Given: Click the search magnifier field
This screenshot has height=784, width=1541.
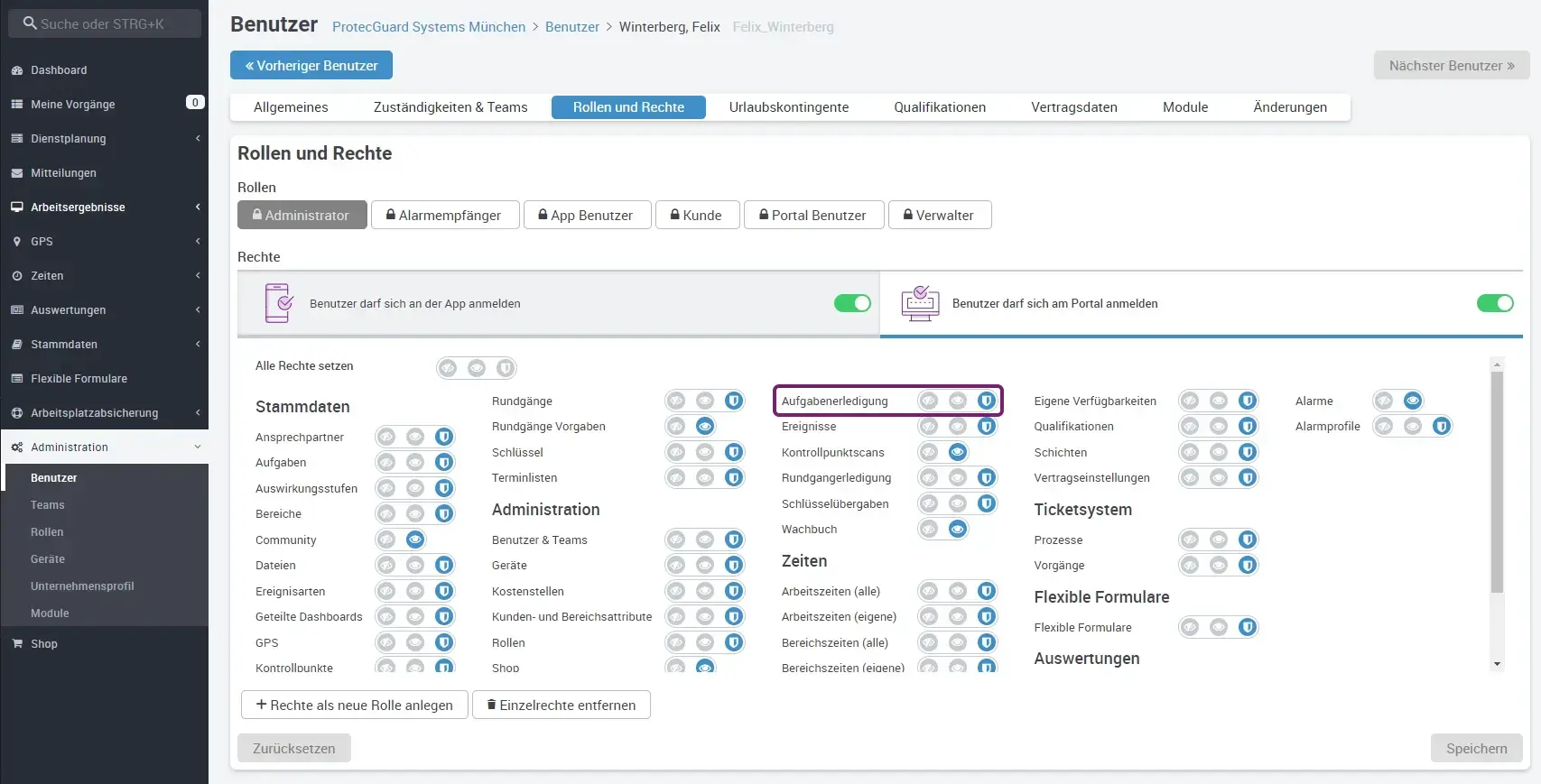Looking at the screenshot, I should click(x=105, y=23).
